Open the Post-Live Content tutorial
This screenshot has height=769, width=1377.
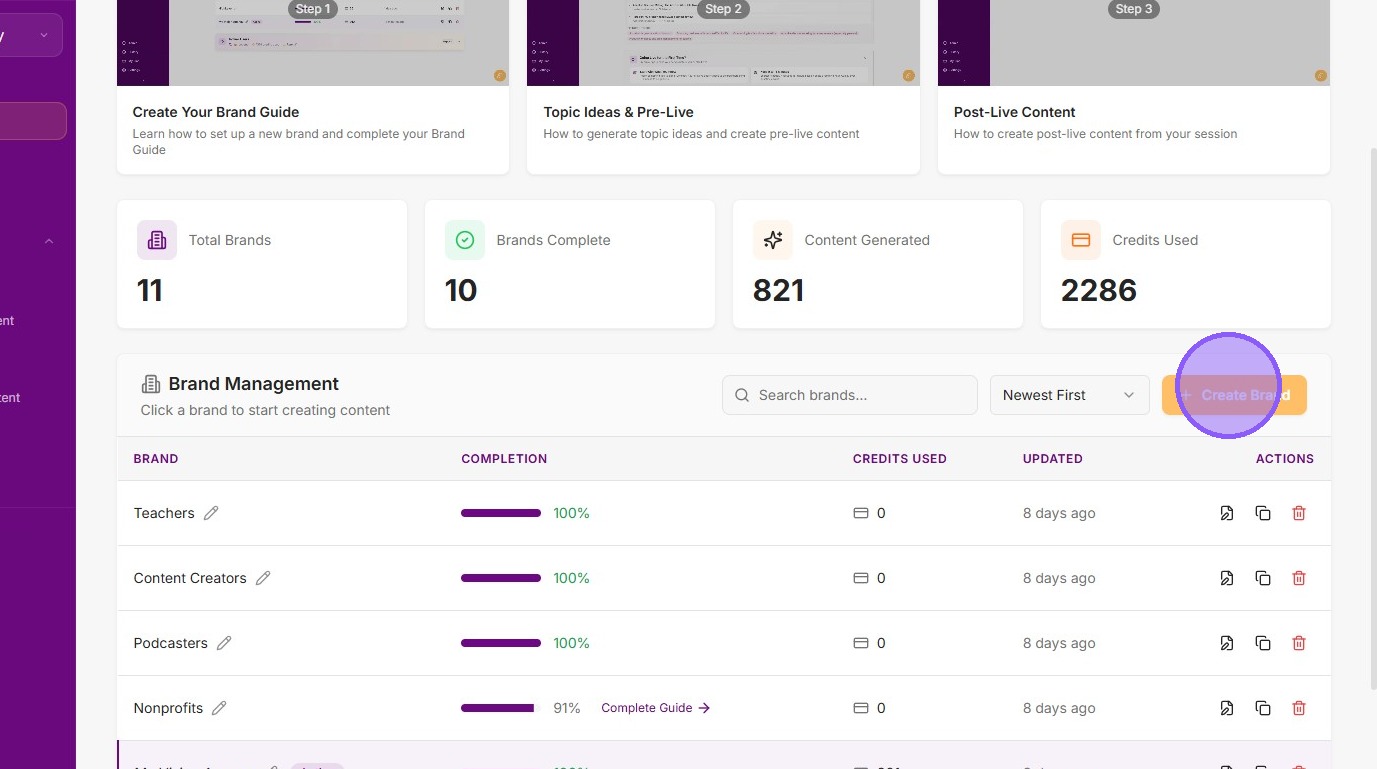1134,87
